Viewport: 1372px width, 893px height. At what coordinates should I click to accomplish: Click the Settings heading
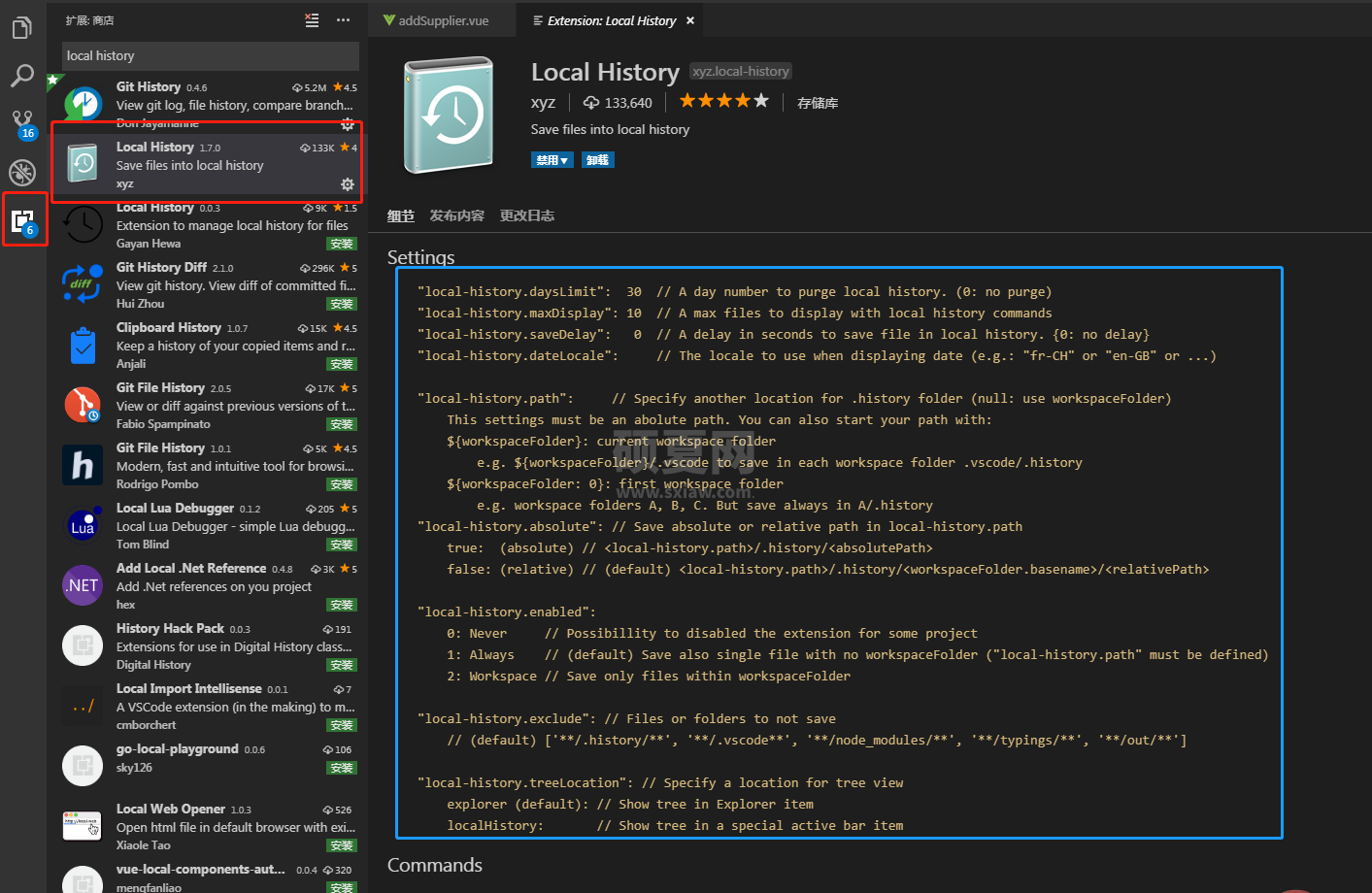(x=420, y=257)
